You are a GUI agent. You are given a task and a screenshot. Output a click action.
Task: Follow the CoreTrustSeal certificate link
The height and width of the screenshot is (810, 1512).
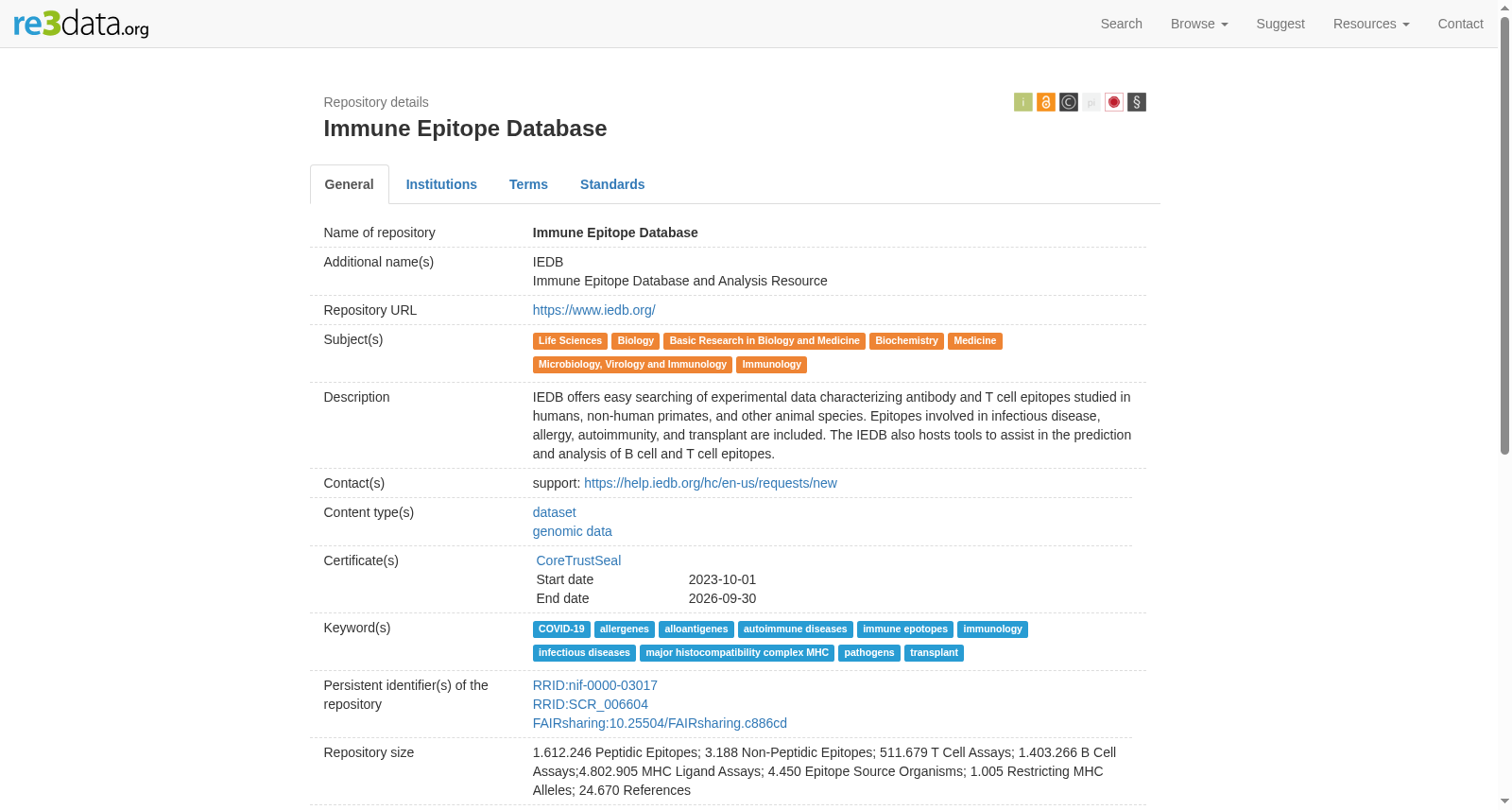[578, 560]
